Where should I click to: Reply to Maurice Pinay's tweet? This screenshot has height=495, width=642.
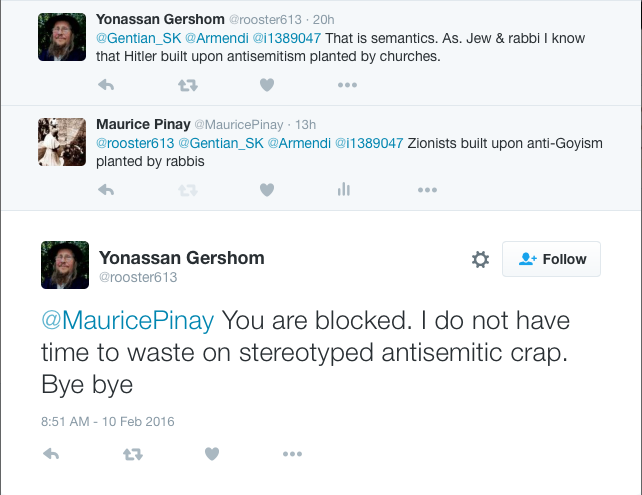(x=104, y=189)
